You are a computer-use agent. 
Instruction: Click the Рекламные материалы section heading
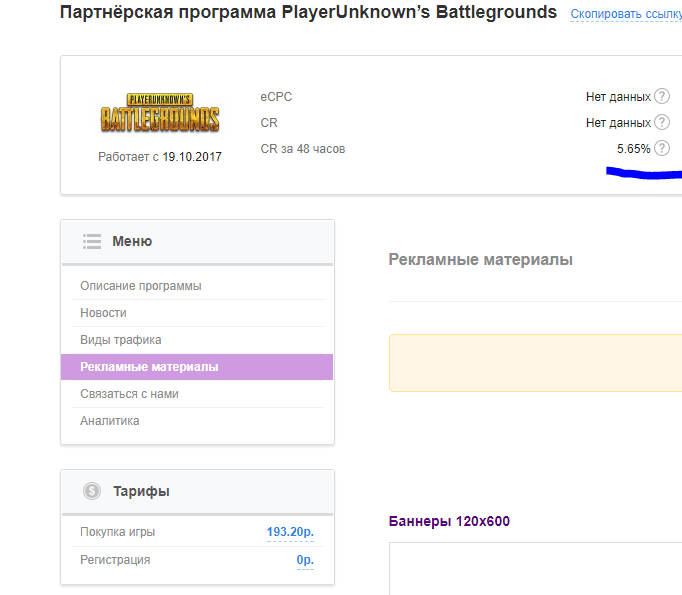tap(480, 260)
